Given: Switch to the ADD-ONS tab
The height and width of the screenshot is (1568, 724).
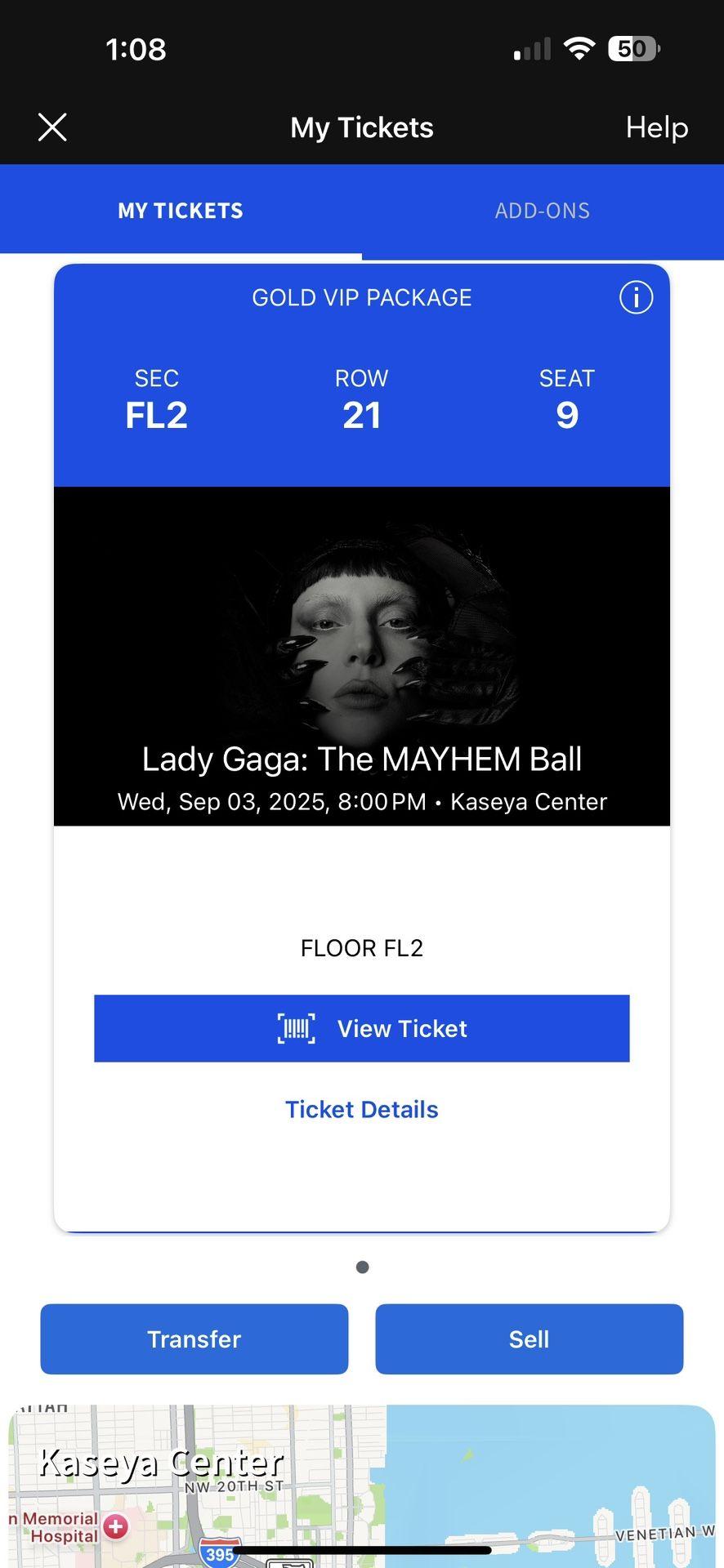Looking at the screenshot, I should tap(543, 211).
